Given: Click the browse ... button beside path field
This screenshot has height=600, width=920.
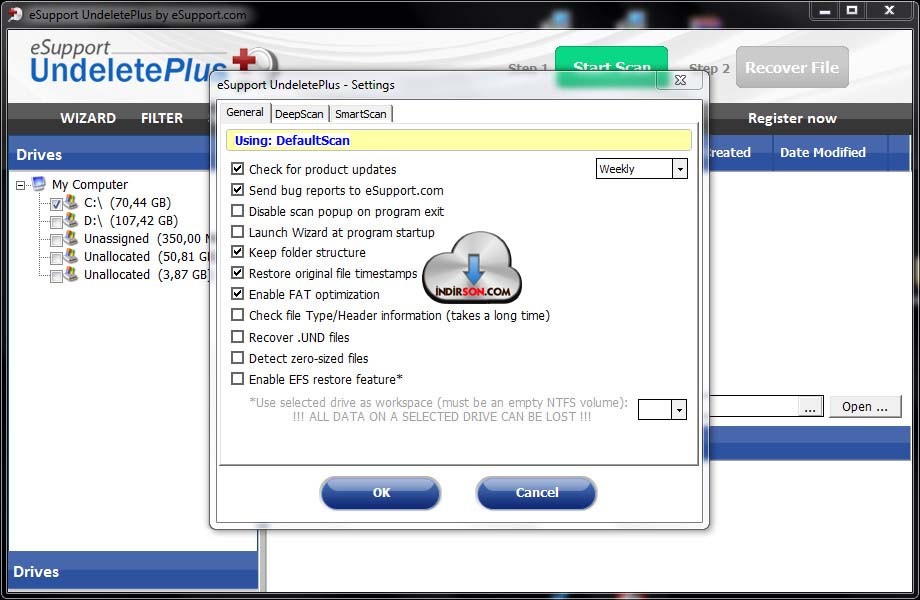Looking at the screenshot, I should [x=810, y=407].
